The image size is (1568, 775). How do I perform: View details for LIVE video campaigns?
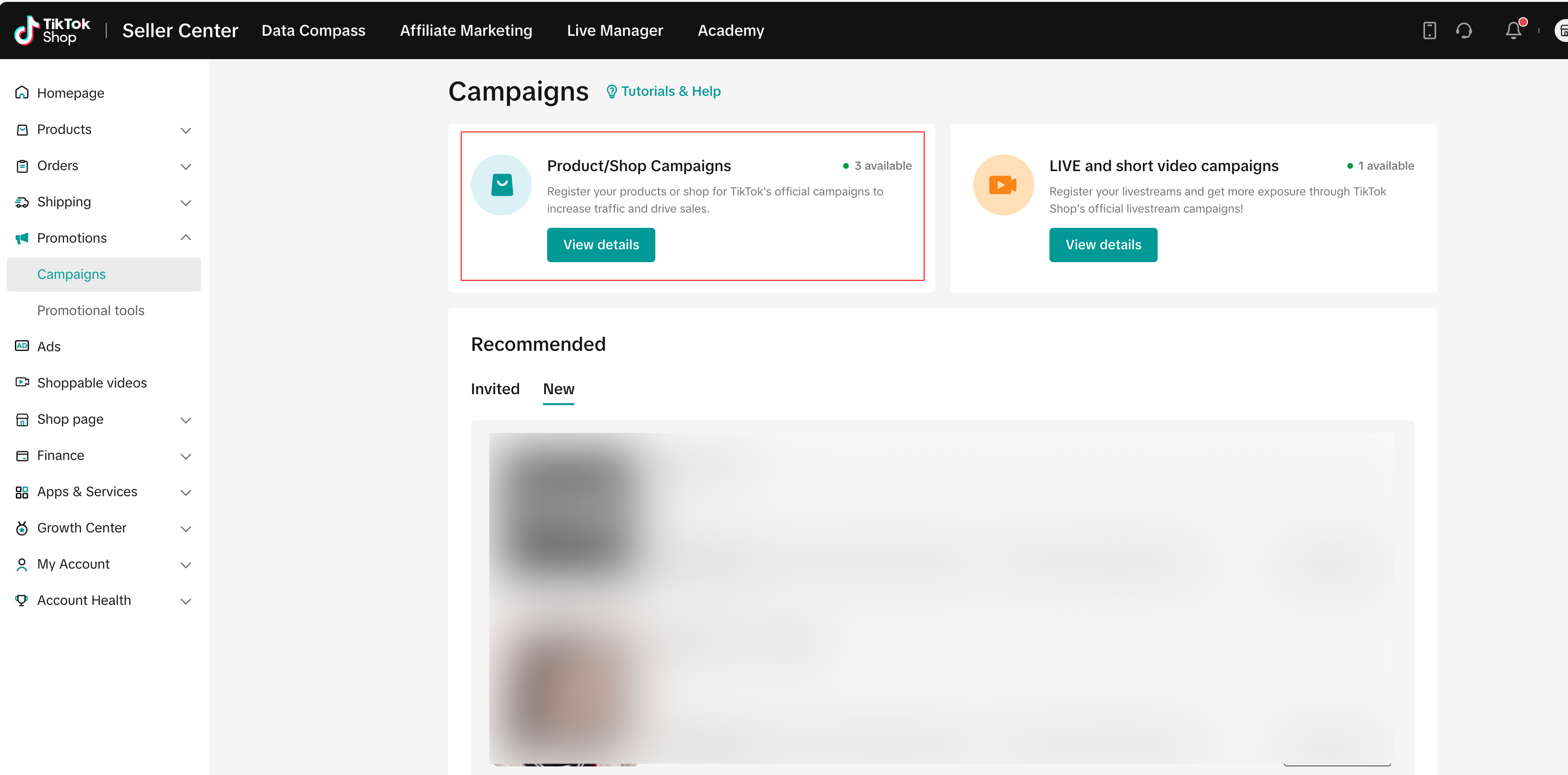[x=1103, y=245]
